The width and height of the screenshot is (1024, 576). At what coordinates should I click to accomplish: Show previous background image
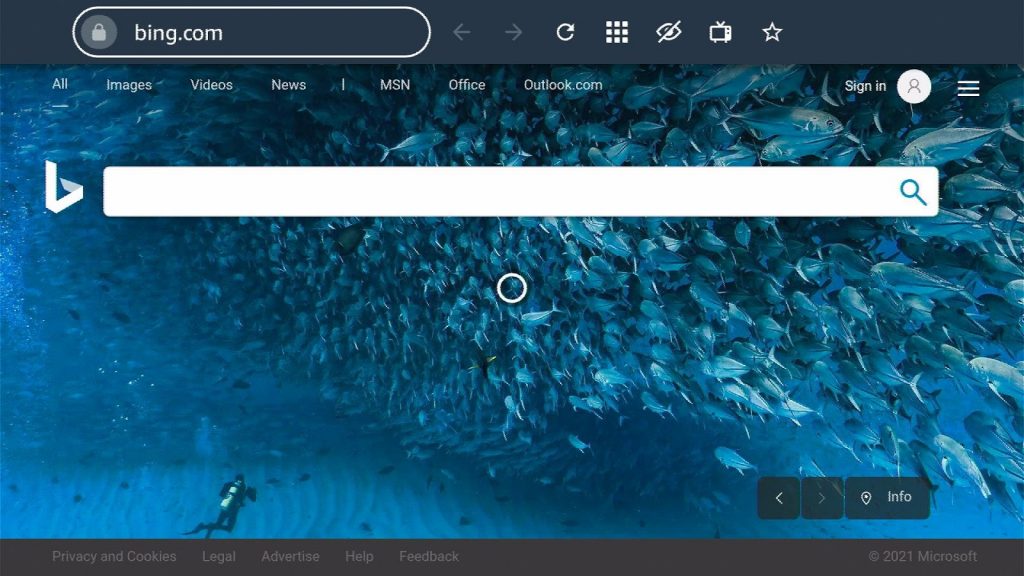point(778,498)
